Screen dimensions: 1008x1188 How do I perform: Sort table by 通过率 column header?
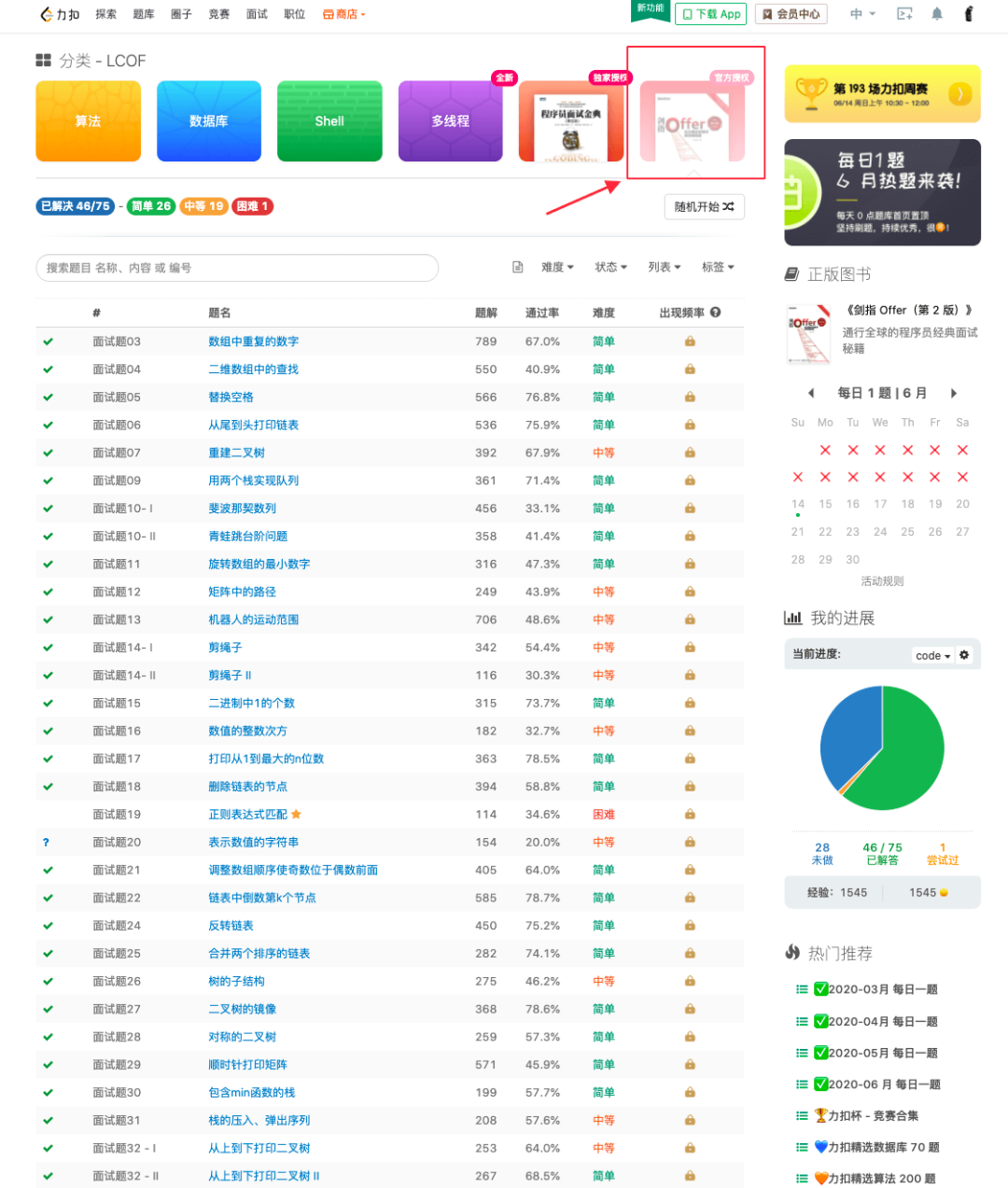pos(542,313)
